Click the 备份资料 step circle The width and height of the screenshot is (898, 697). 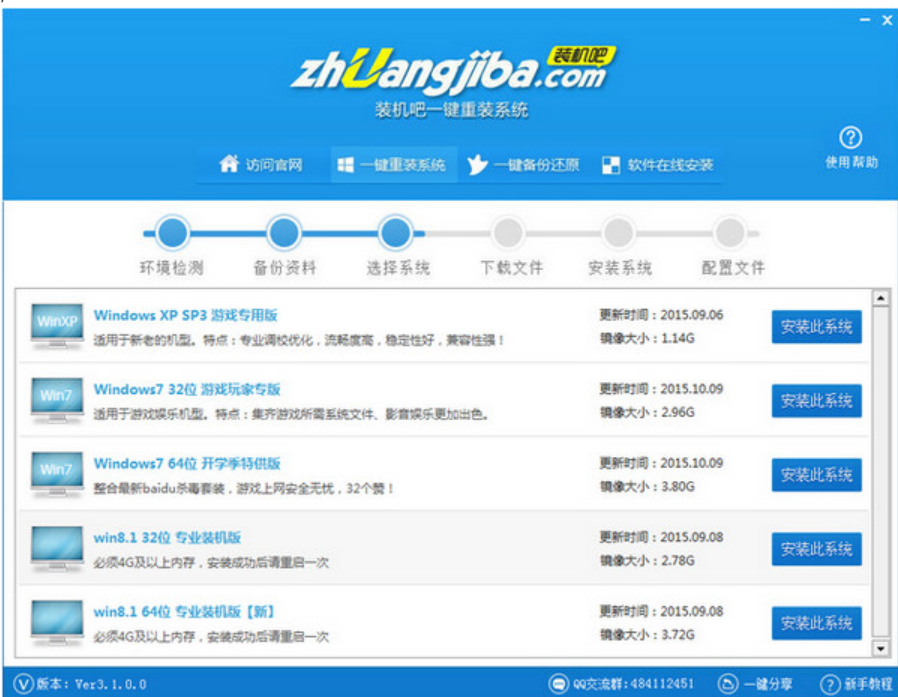coord(284,233)
